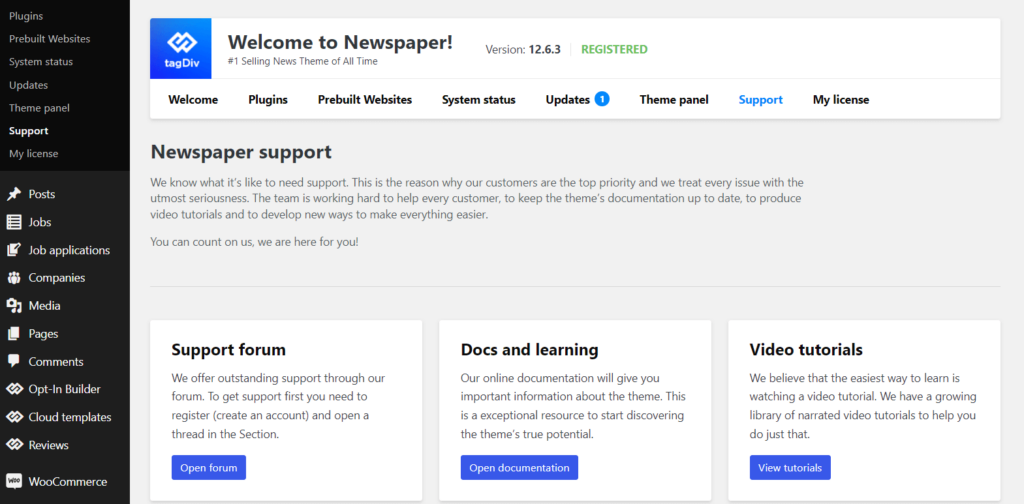This screenshot has height=504, width=1024.
Task: Open the Pages menu label
Action: pyautogui.click(x=43, y=334)
